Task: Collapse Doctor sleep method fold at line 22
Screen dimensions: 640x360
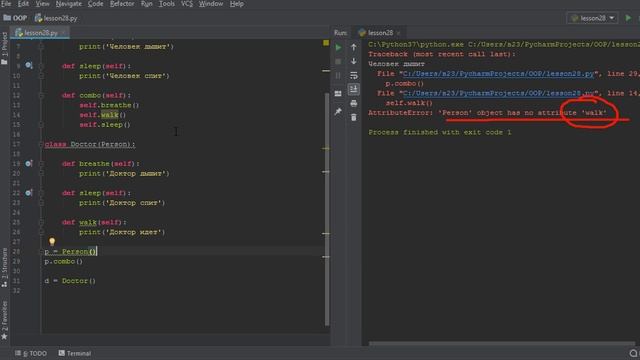Action: click(x=41, y=193)
